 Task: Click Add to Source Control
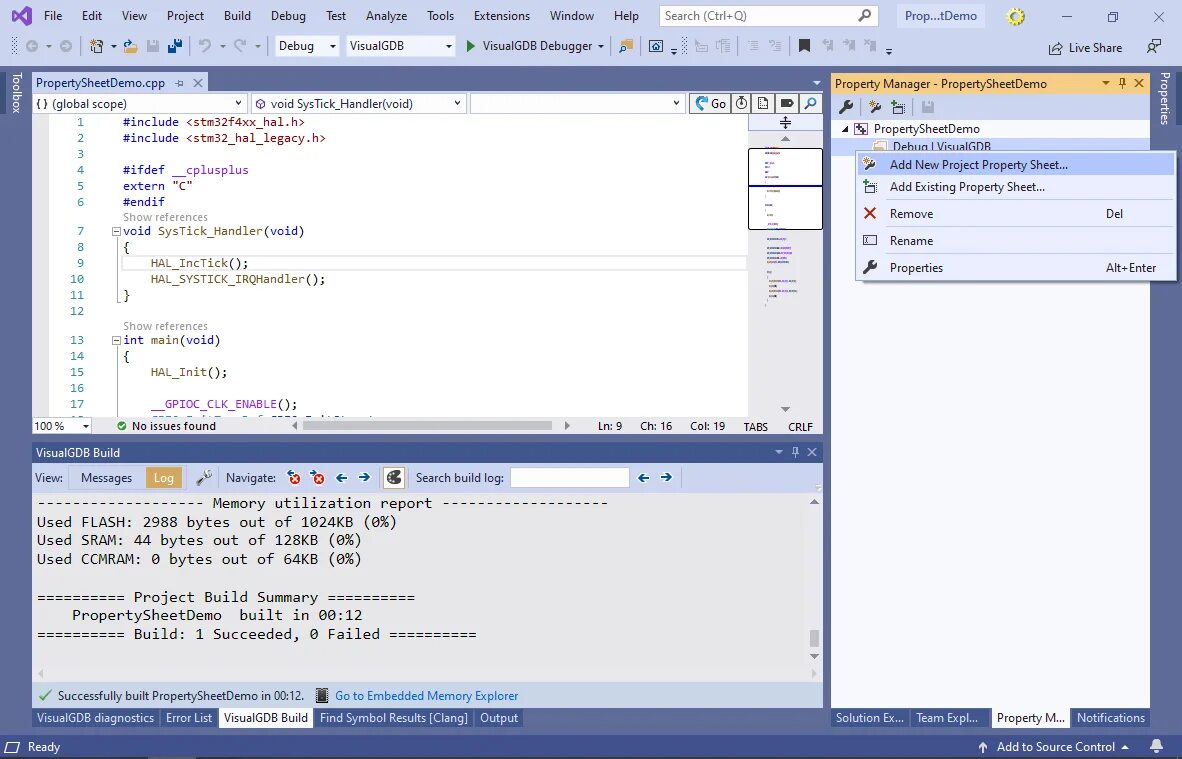tap(1054, 747)
